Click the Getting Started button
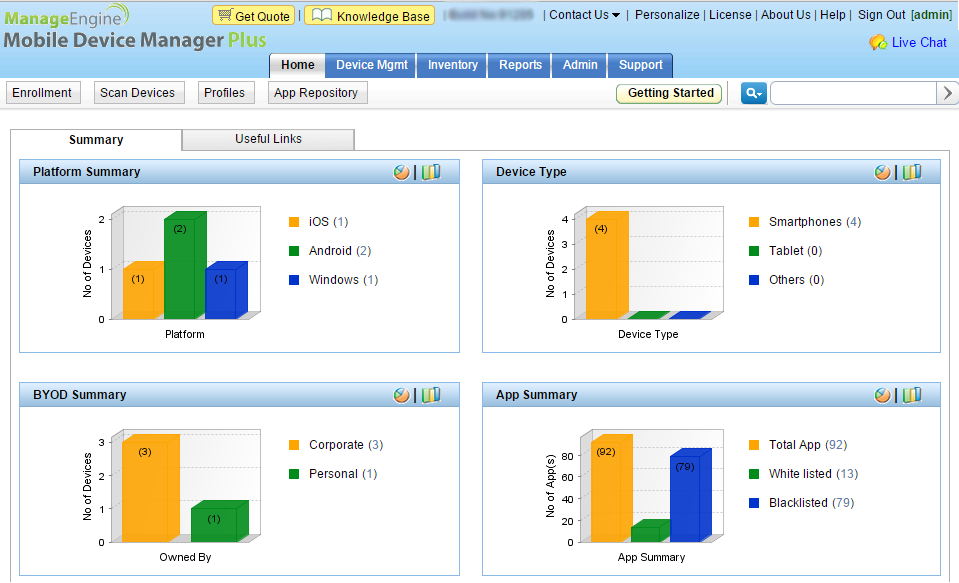 pyautogui.click(x=670, y=93)
